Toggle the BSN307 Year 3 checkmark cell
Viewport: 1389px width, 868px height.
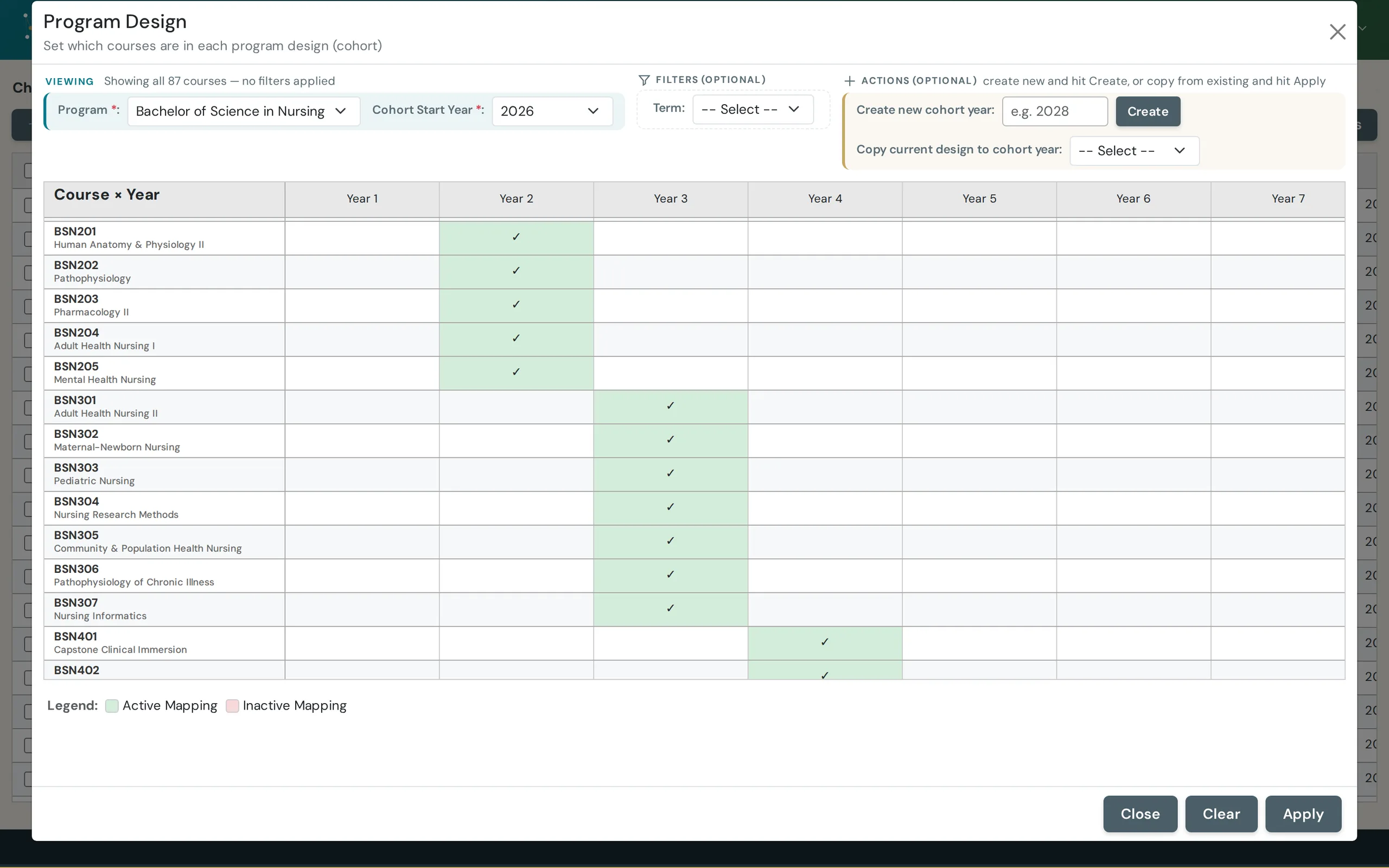(671, 609)
